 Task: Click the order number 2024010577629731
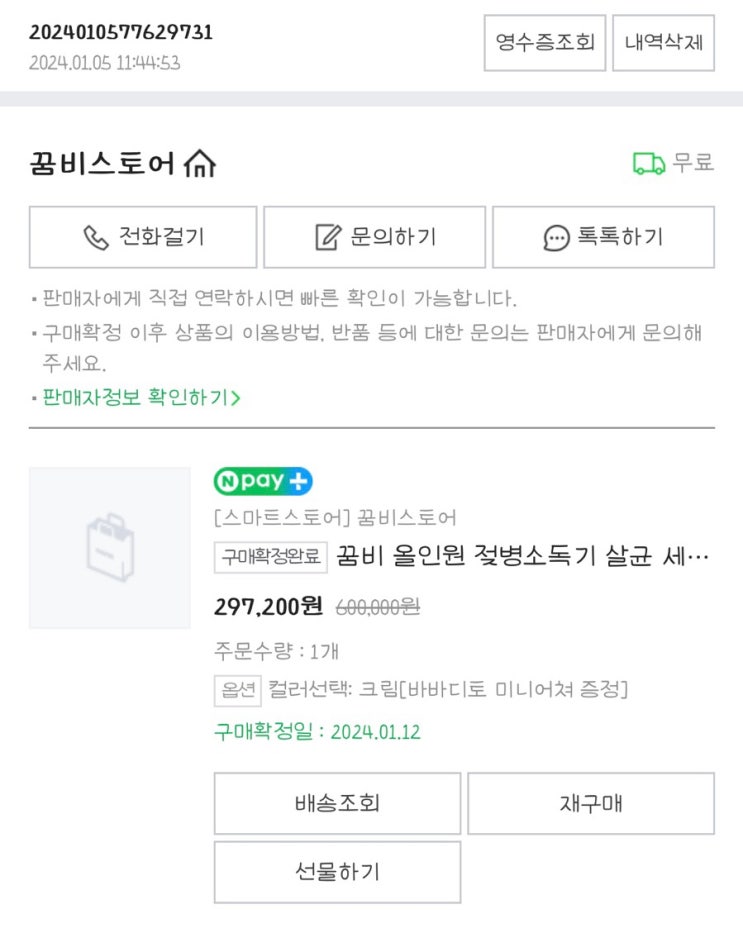coord(121,32)
